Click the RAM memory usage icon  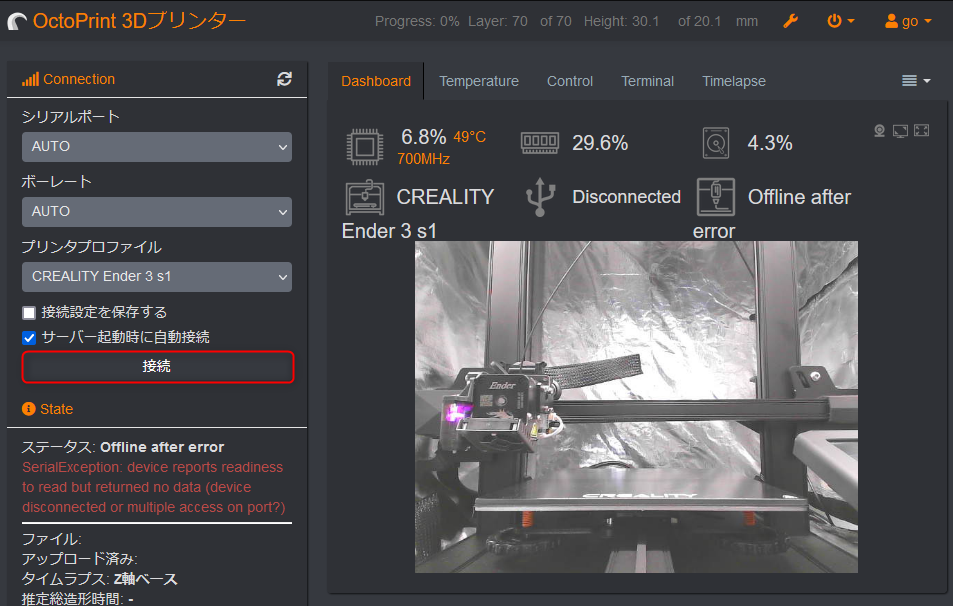[x=540, y=143]
